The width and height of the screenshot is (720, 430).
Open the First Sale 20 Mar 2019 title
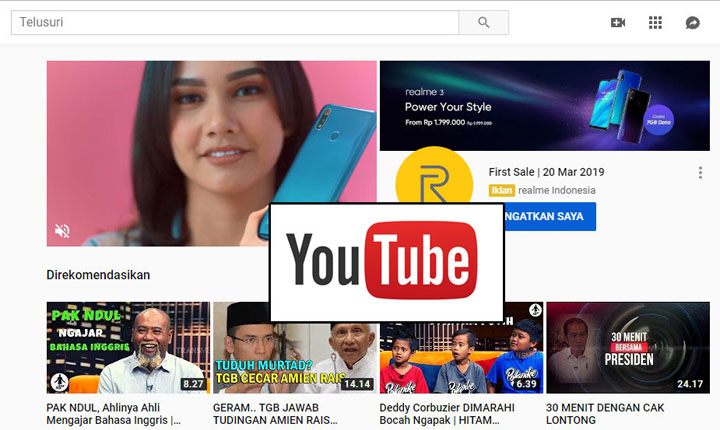[x=546, y=172]
